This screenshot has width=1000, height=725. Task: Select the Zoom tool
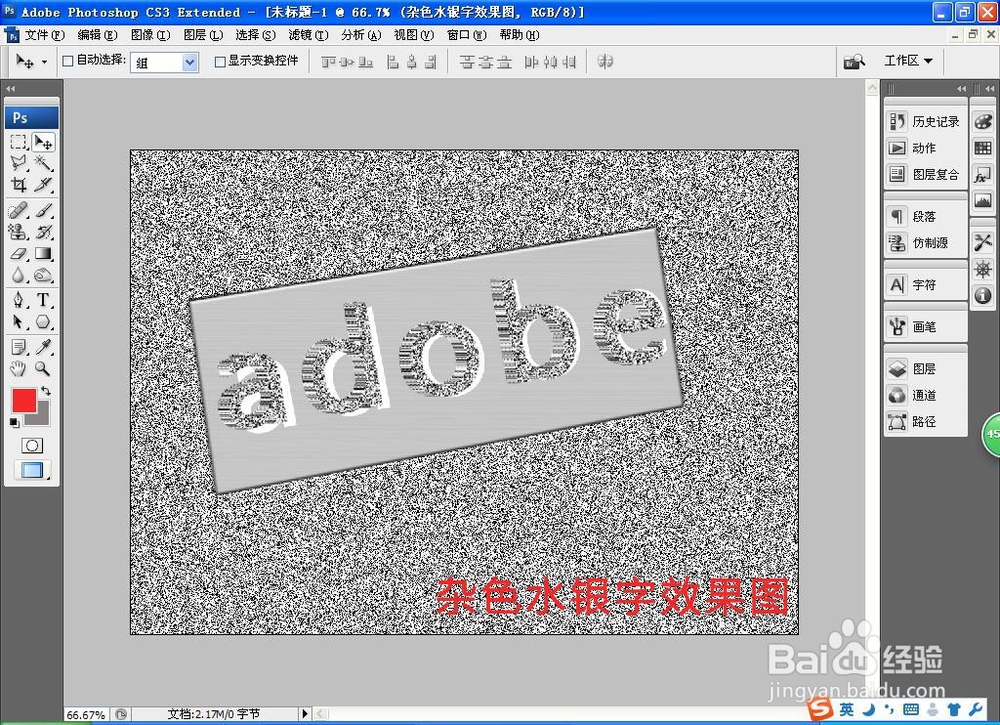[x=43, y=369]
